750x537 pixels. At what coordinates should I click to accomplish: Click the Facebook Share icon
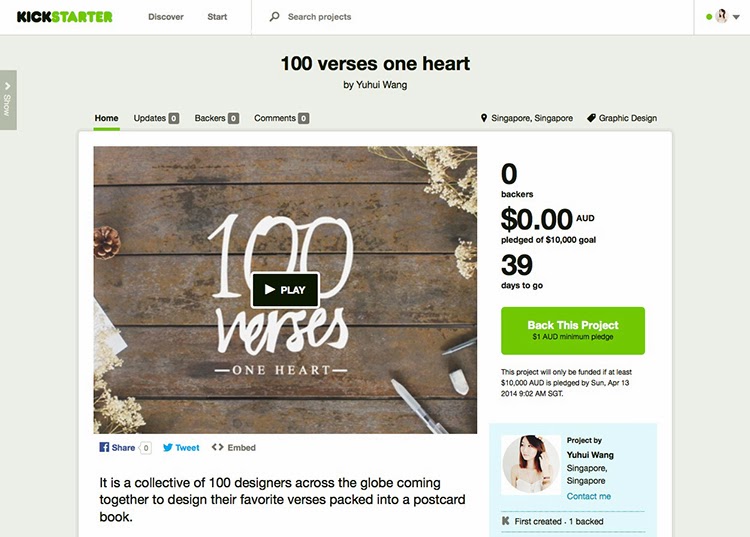pyautogui.click(x=104, y=447)
